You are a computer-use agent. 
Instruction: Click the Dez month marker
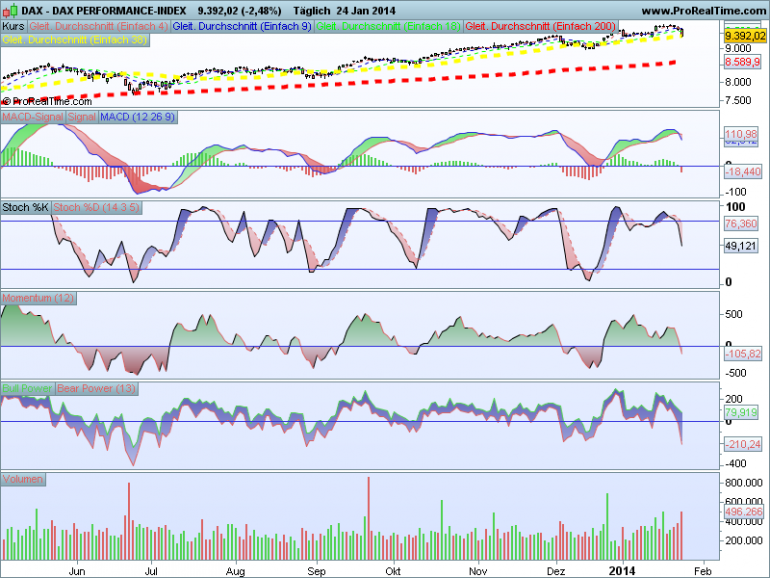[x=556, y=572]
